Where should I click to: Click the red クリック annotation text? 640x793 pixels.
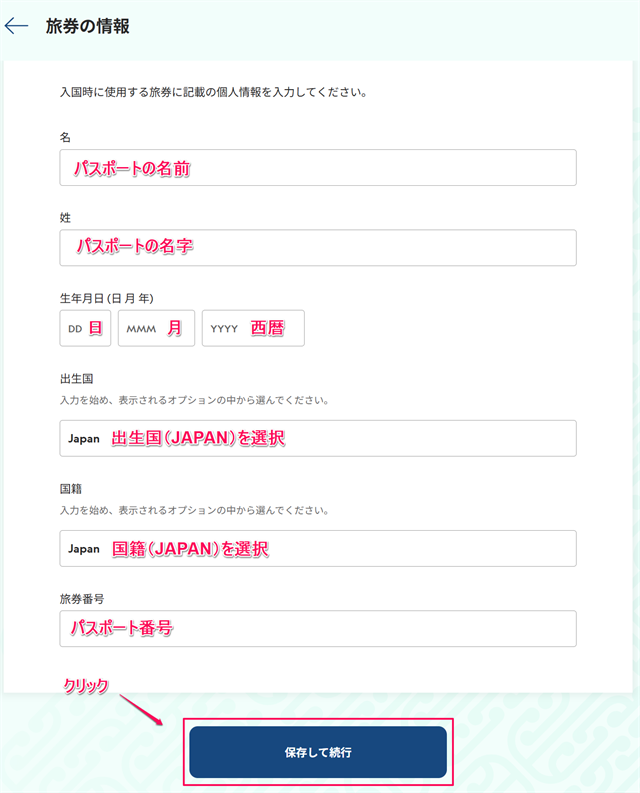85,686
